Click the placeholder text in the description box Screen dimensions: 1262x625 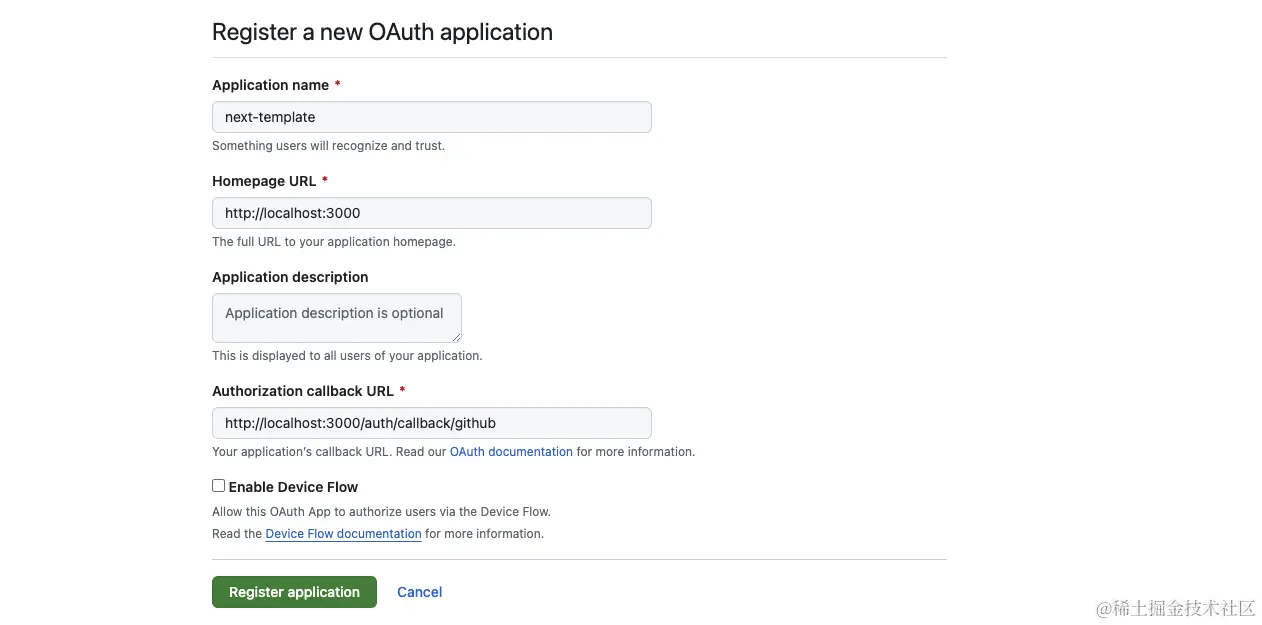click(x=335, y=311)
